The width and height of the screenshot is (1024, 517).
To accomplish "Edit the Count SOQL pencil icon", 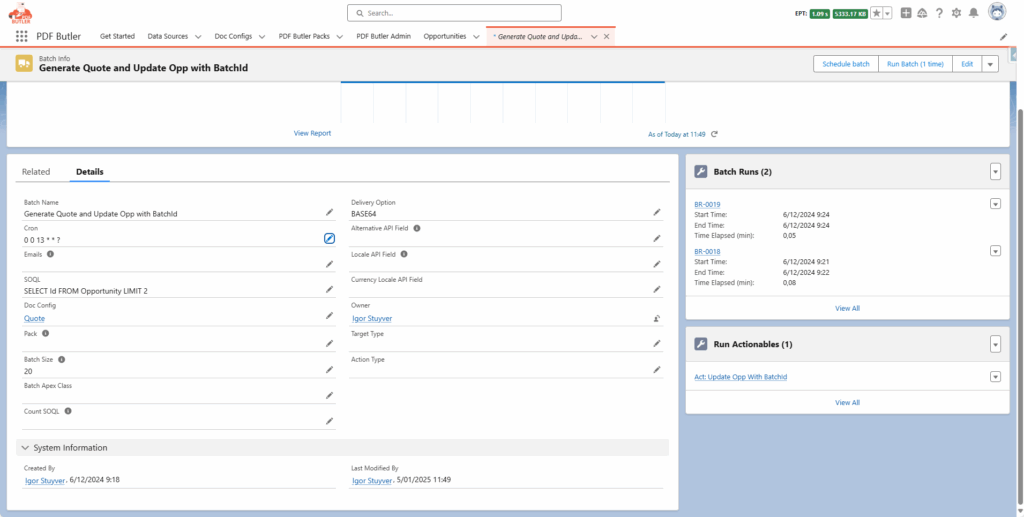I will click(x=329, y=421).
